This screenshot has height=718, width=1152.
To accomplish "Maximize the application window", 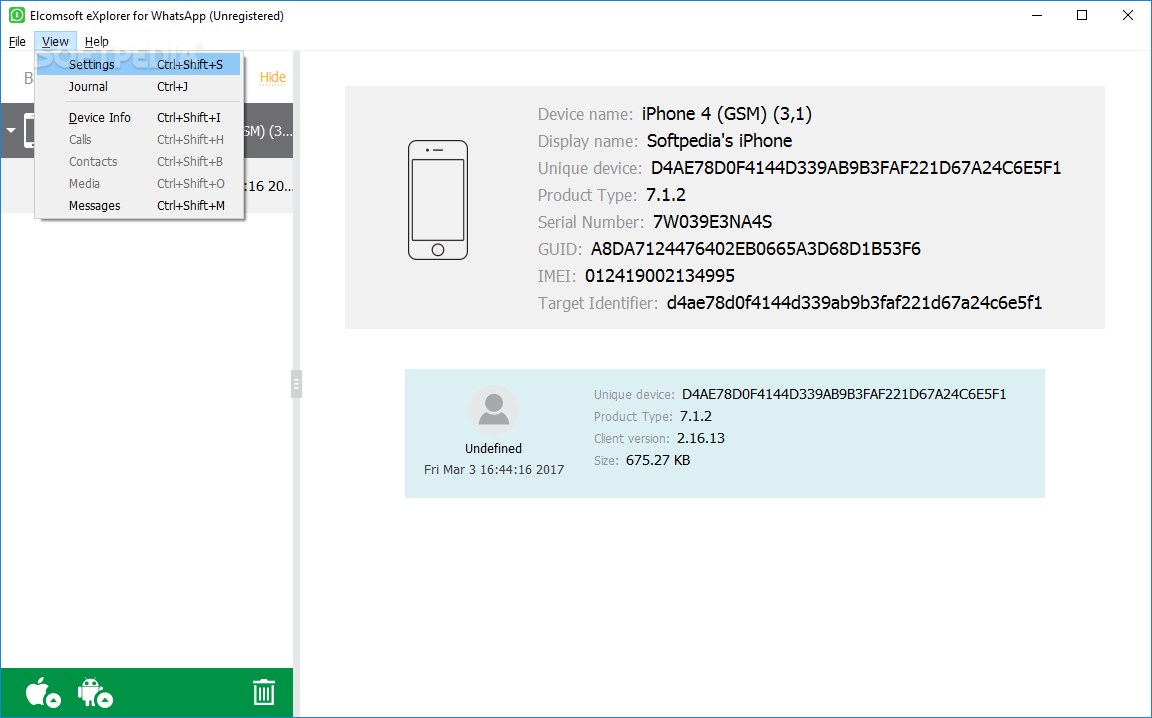I will click(1081, 15).
